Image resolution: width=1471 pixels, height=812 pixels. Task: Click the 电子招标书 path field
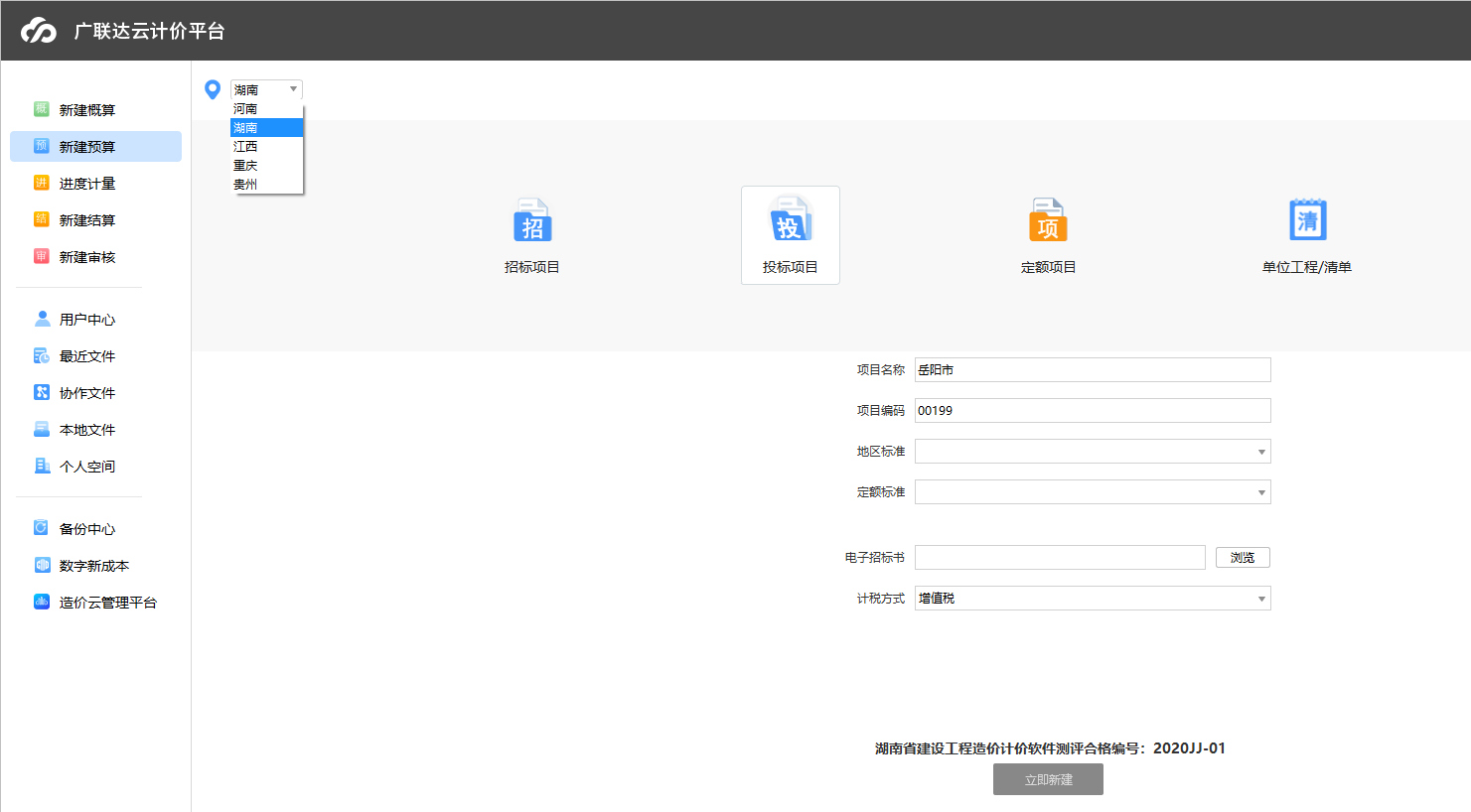[x=1060, y=558]
